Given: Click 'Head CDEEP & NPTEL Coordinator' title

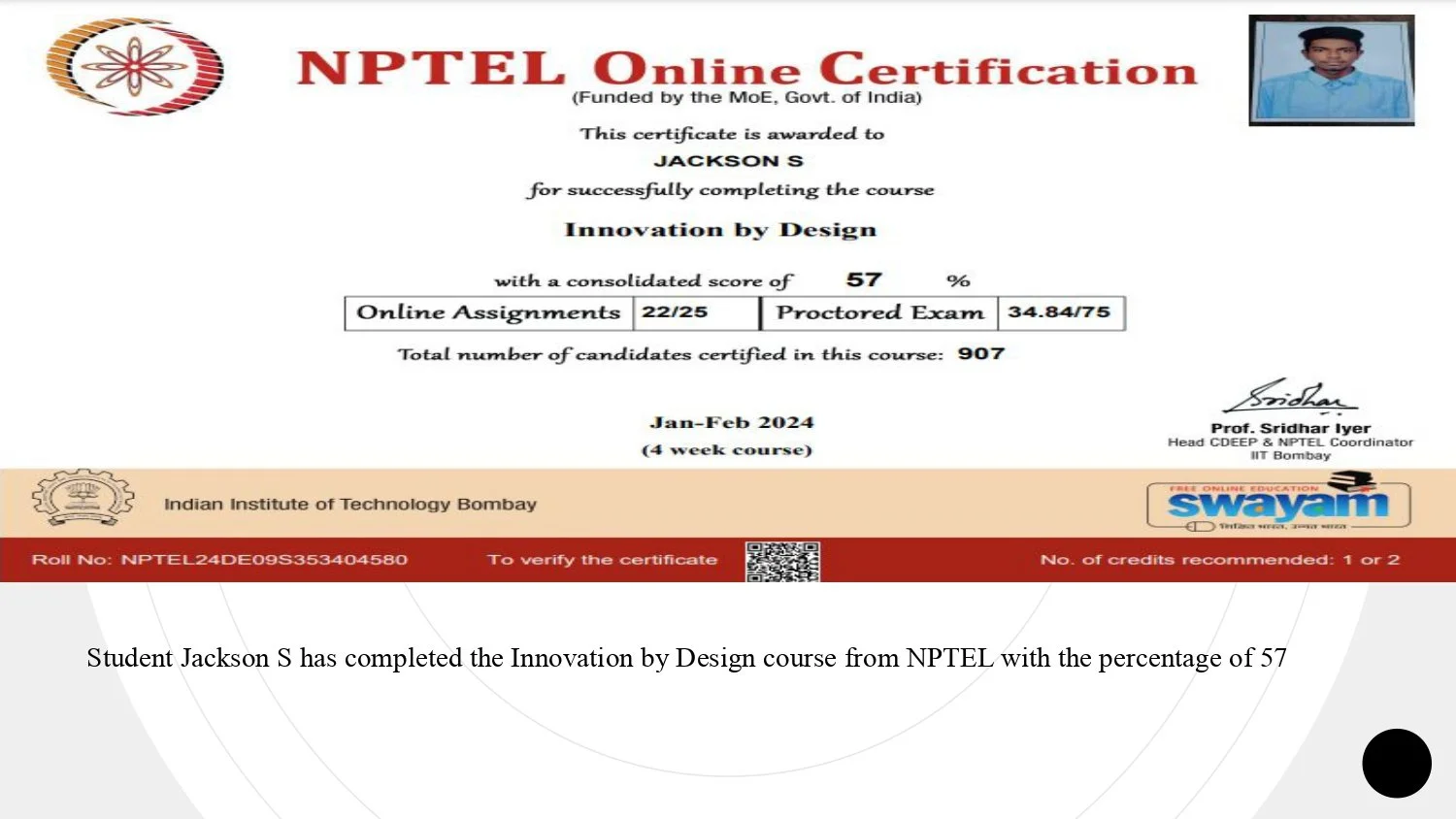Looking at the screenshot, I should [x=1290, y=442].
